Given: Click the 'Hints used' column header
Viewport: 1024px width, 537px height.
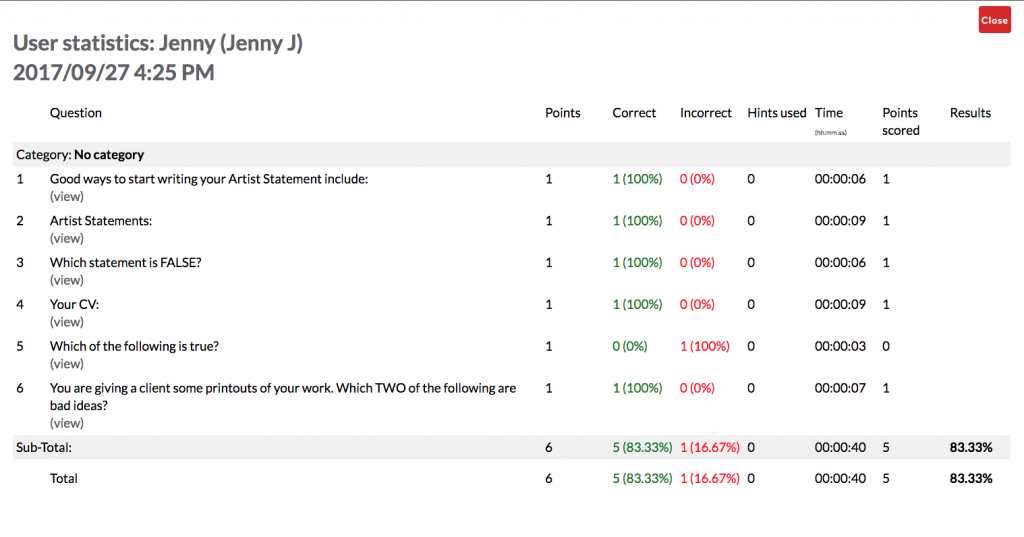Looking at the screenshot, I should [x=776, y=113].
